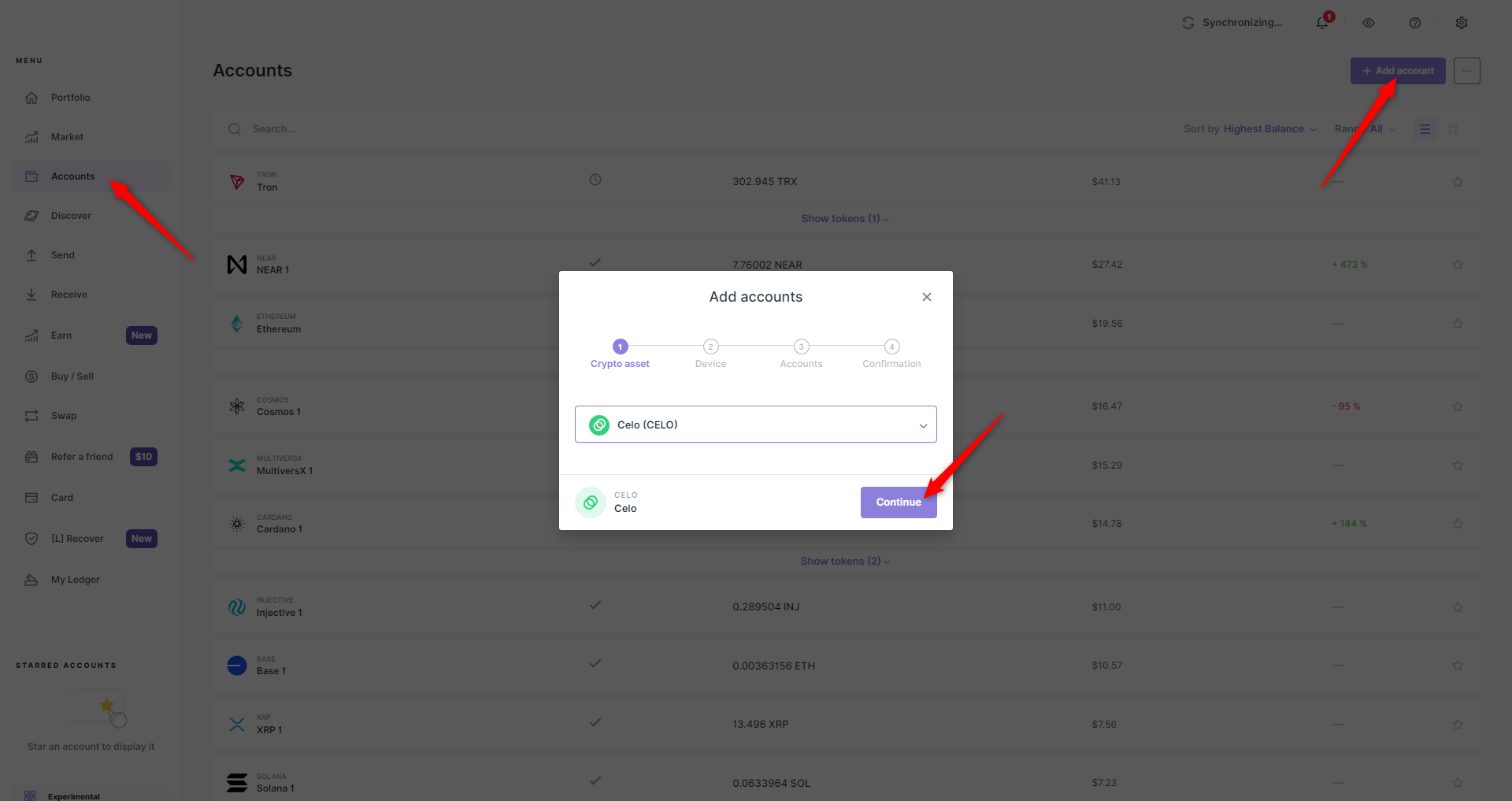Screen dimensions: 1512x801
Task: Open the help question mark icon
Action: (1415, 23)
